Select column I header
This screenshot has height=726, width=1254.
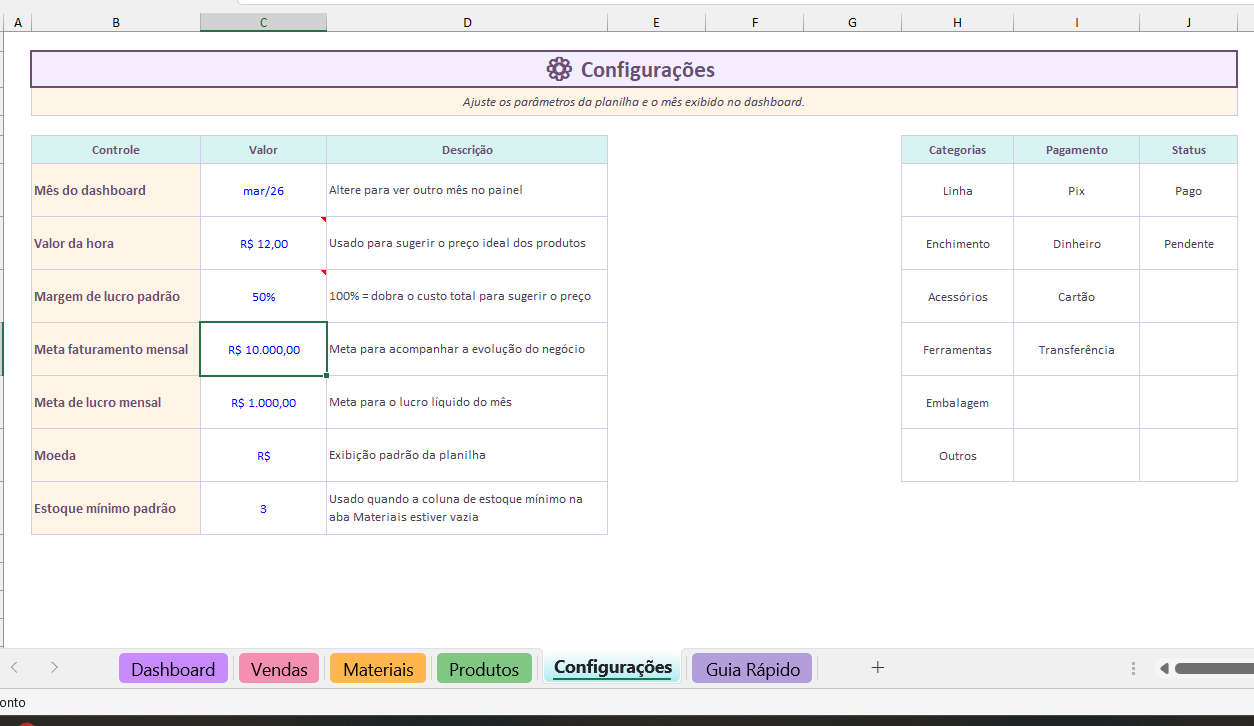point(1076,22)
